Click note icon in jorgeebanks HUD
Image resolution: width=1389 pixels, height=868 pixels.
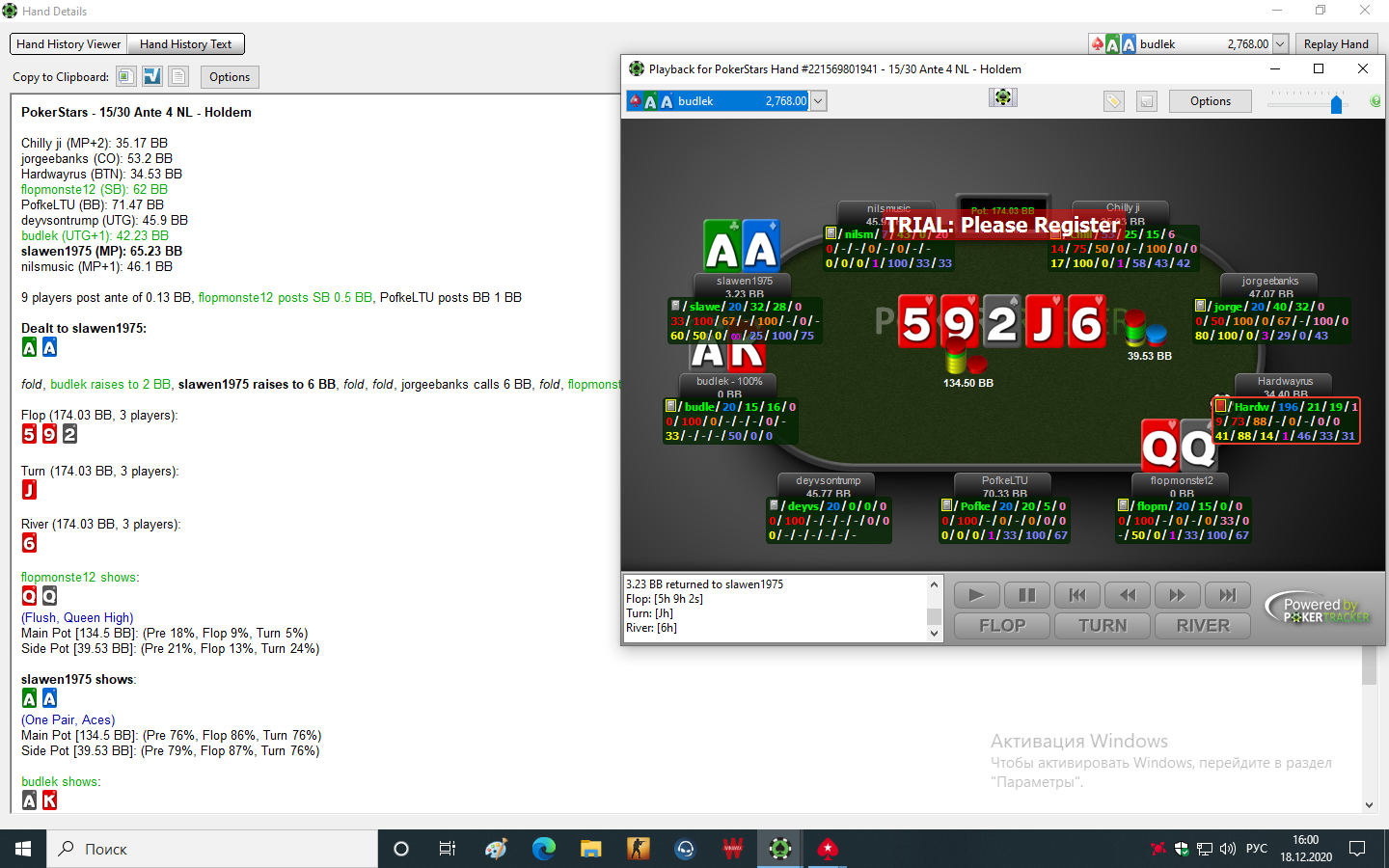tap(1200, 306)
